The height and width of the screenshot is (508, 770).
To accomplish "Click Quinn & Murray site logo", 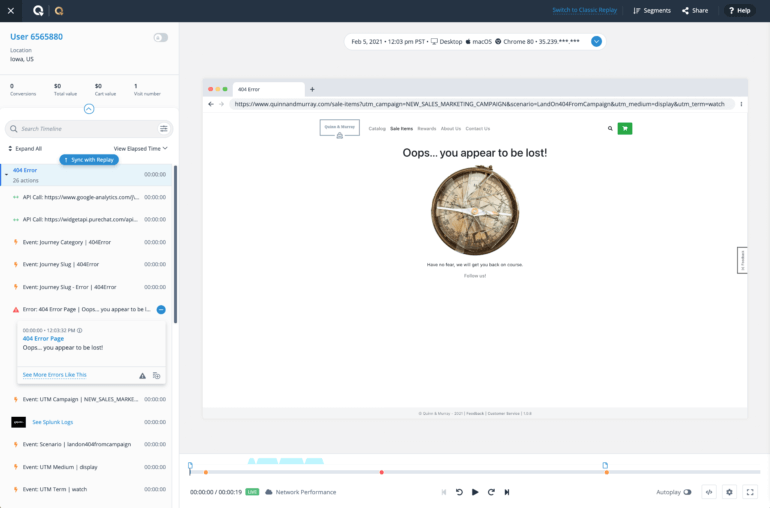I will pos(339,128).
